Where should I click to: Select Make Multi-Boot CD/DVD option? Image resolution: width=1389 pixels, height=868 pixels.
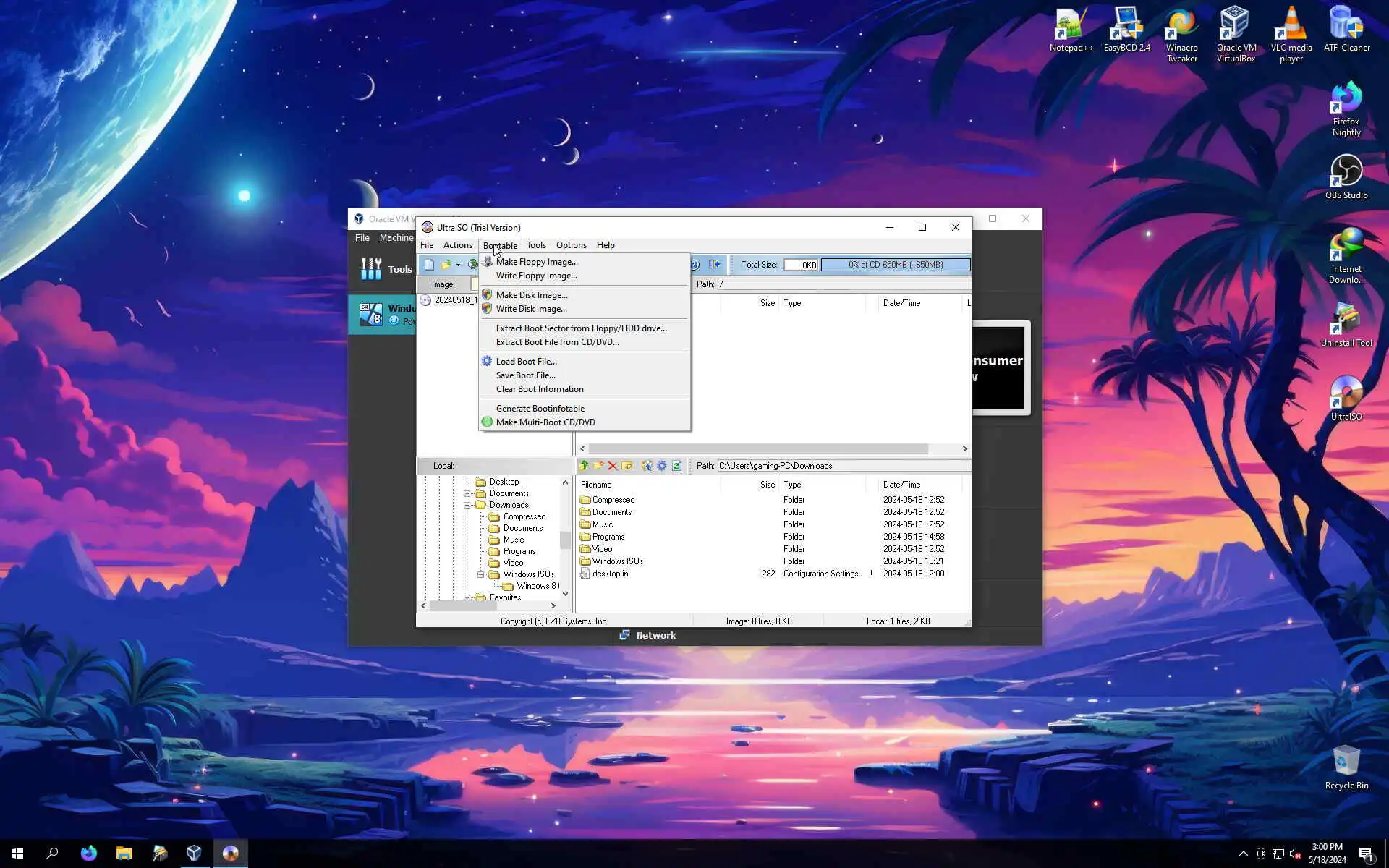pos(545,422)
